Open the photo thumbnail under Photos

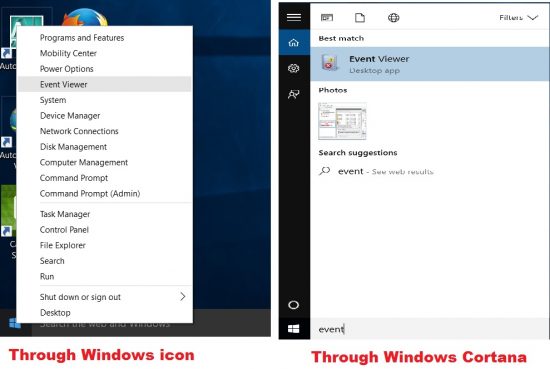342,121
